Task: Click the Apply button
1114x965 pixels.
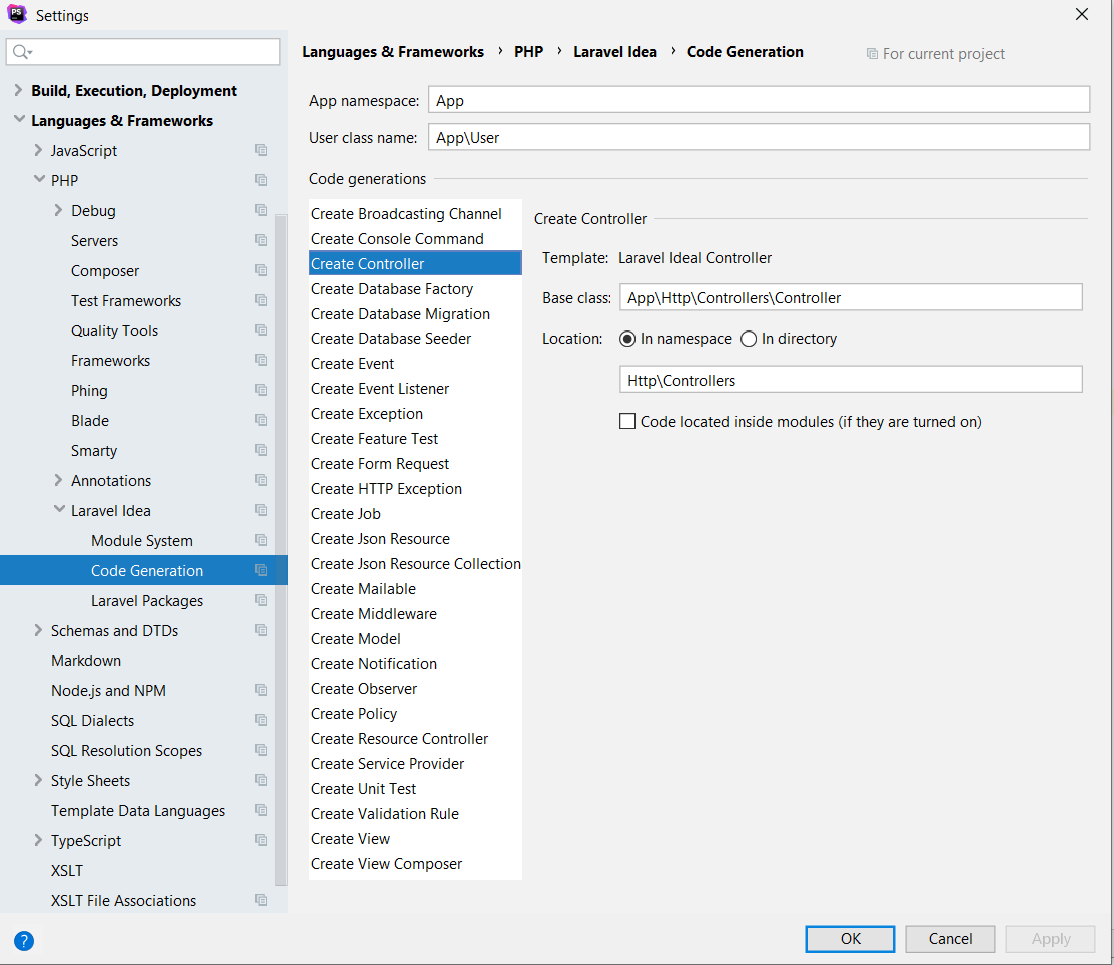Action: click(x=1050, y=939)
